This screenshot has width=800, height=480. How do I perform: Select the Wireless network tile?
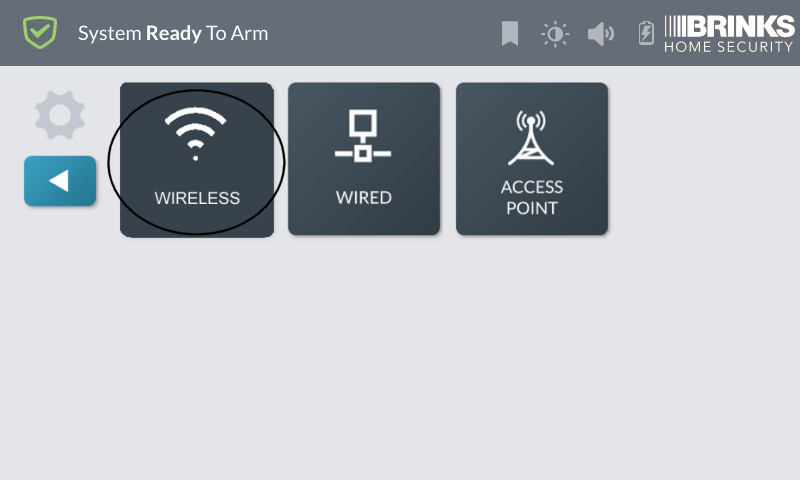(197, 160)
